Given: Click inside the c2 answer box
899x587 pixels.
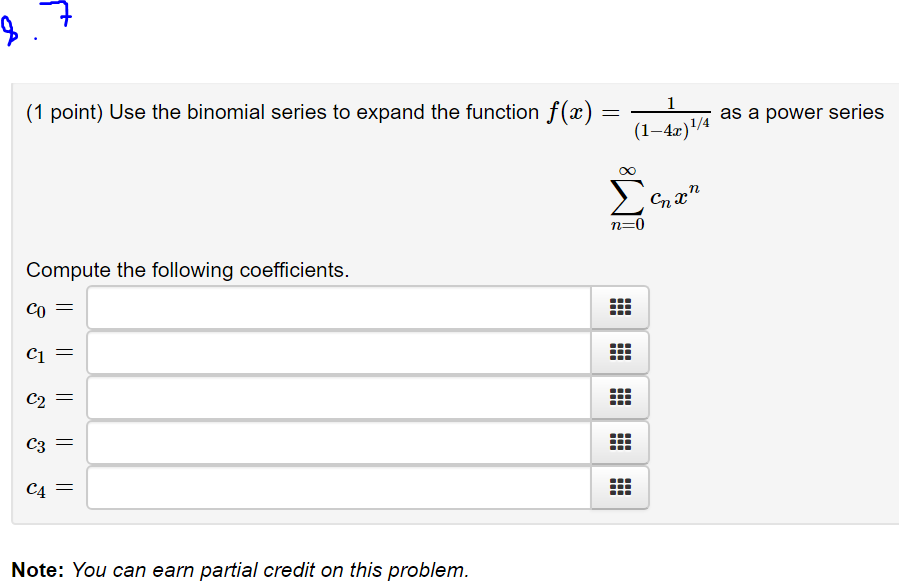Looking at the screenshot, I should pos(335,397).
